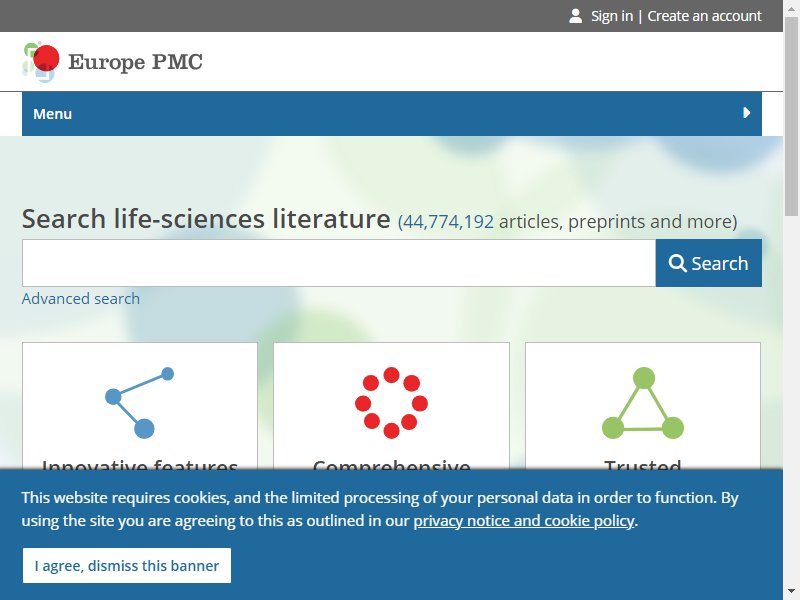Open the Sign in link
800x600 pixels.
[x=612, y=16]
